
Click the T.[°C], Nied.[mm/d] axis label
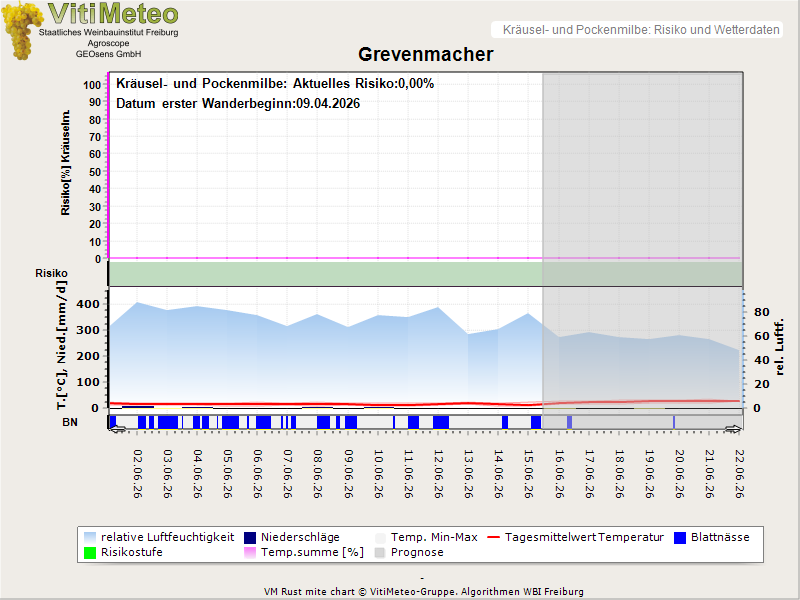(62, 345)
